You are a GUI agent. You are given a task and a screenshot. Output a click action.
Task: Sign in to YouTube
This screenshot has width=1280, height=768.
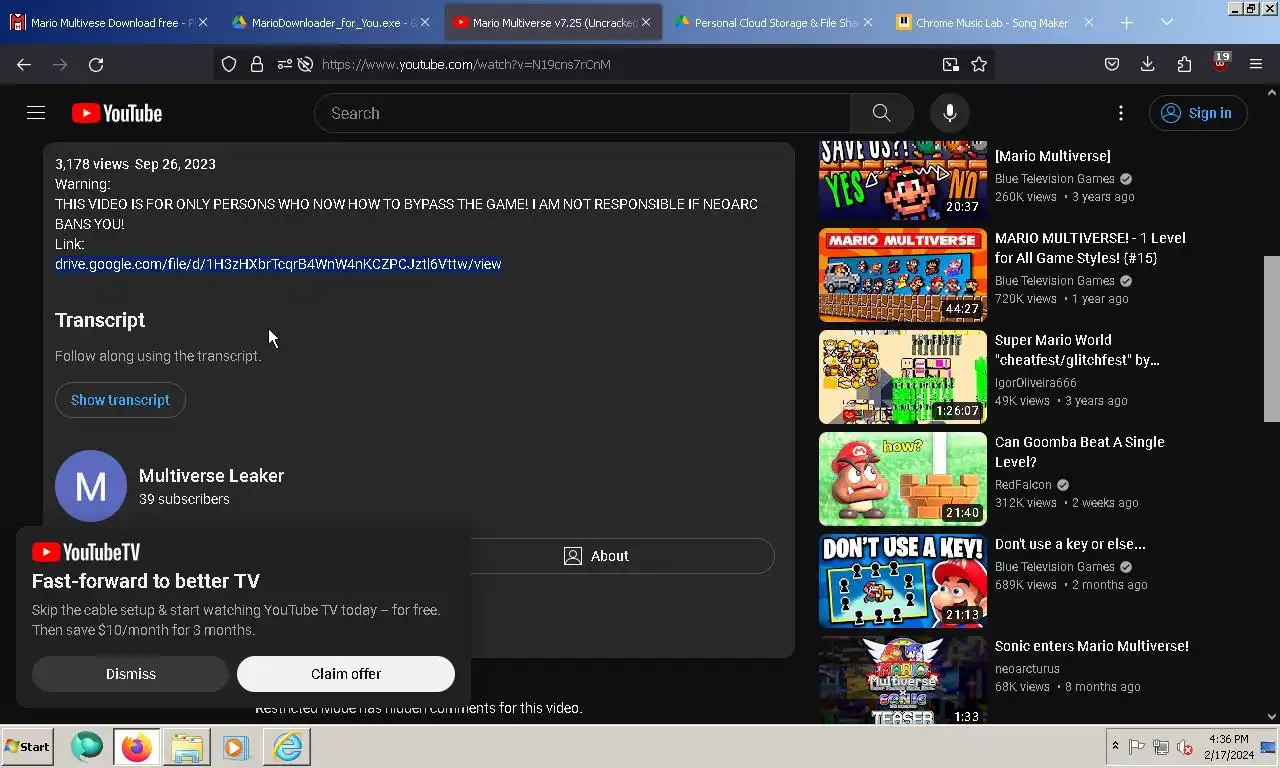[x=1197, y=113]
